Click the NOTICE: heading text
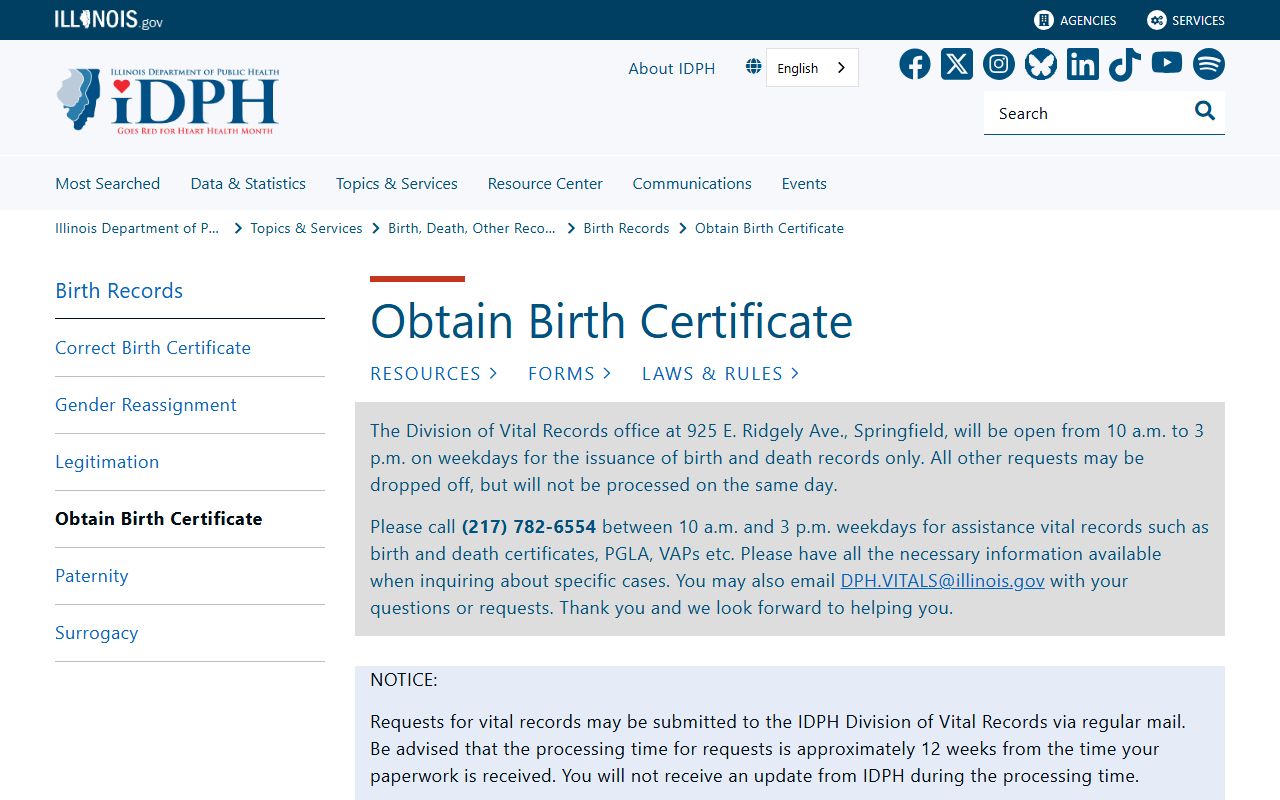This screenshot has height=800, width=1280. (x=404, y=679)
